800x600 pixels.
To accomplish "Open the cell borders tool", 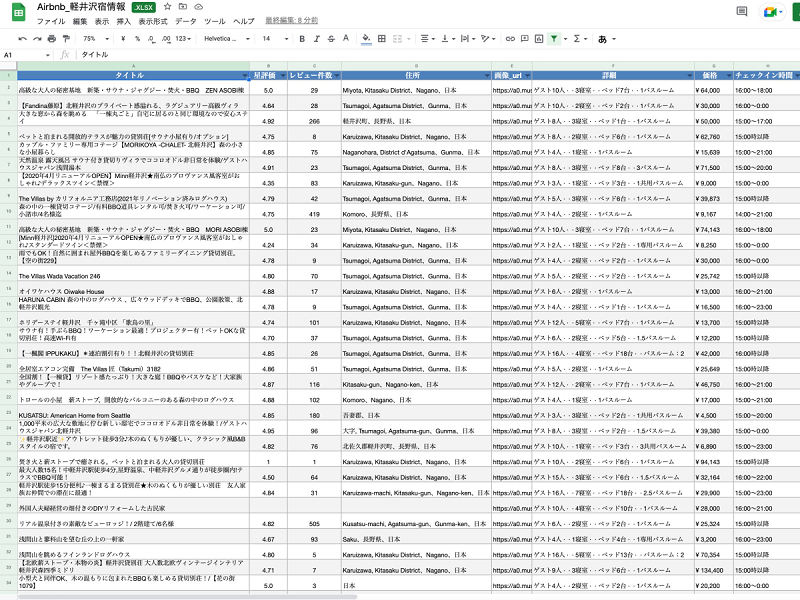I will [384, 38].
